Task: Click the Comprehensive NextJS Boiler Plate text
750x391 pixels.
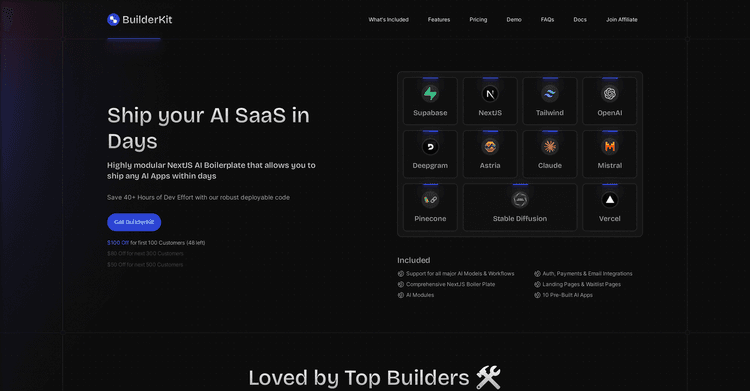Action: (x=451, y=284)
